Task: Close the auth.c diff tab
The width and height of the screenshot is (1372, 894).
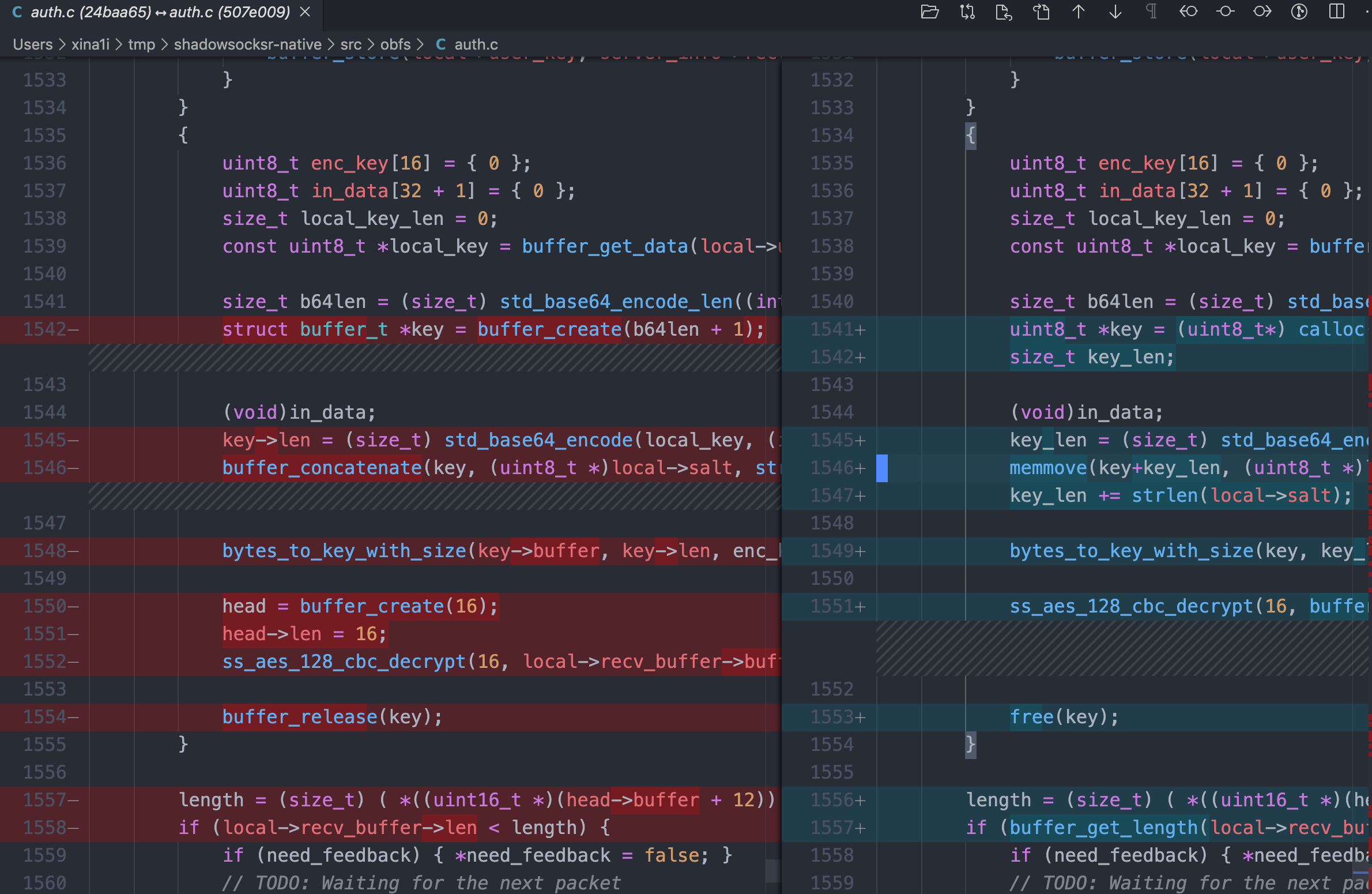Action: [x=306, y=12]
